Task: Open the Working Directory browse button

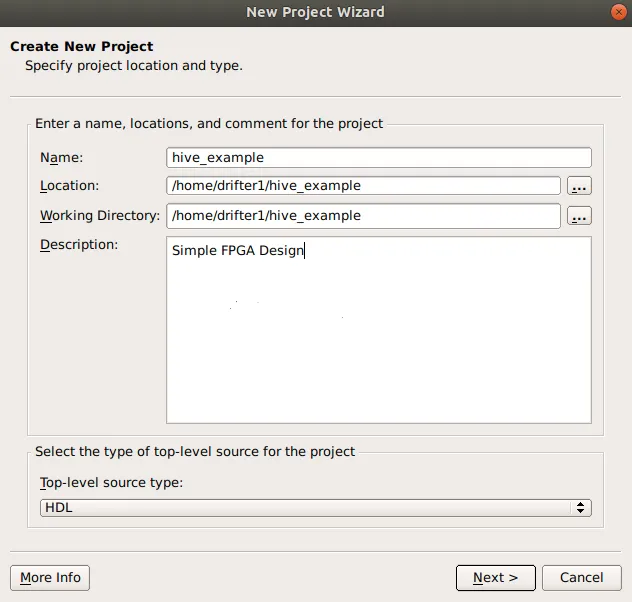Action: [579, 216]
